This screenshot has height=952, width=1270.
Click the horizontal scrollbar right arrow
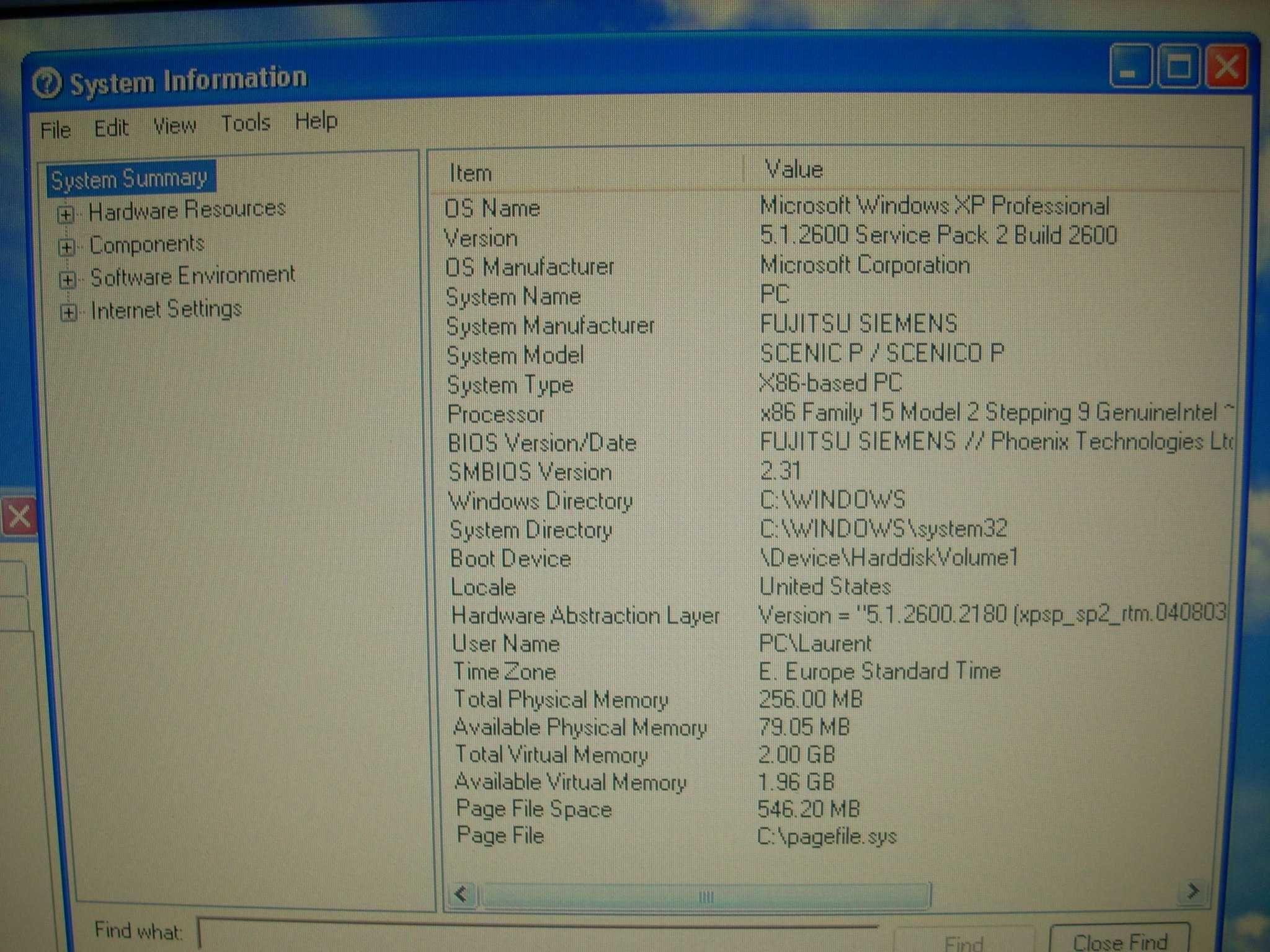click(x=1192, y=891)
